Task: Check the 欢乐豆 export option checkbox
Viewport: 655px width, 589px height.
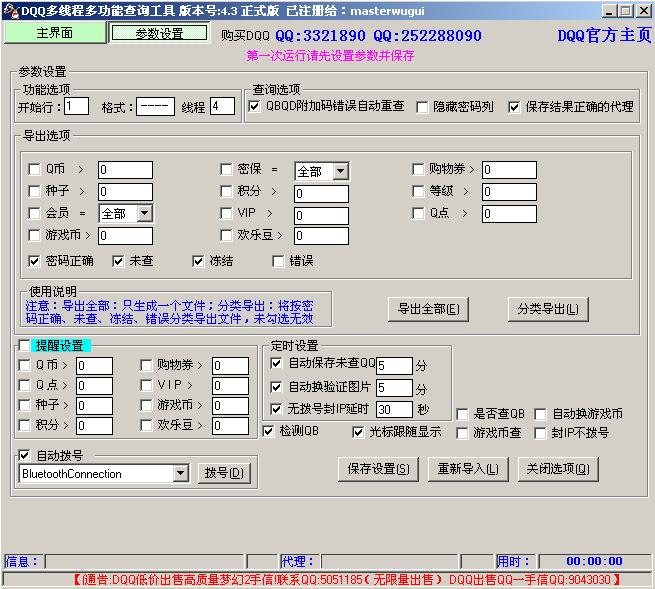Action: point(226,235)
